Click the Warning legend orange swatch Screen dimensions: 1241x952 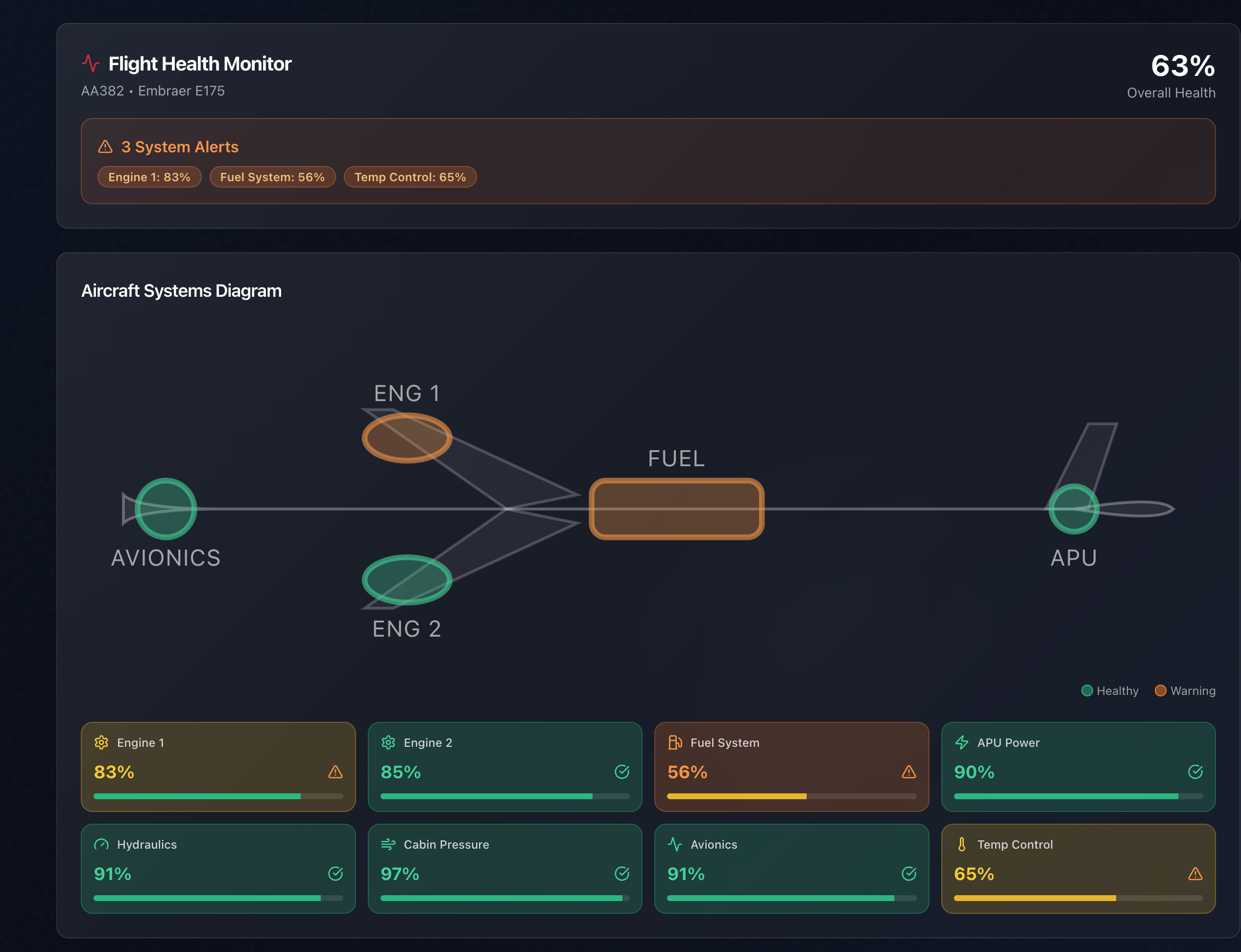point(1160,690)
